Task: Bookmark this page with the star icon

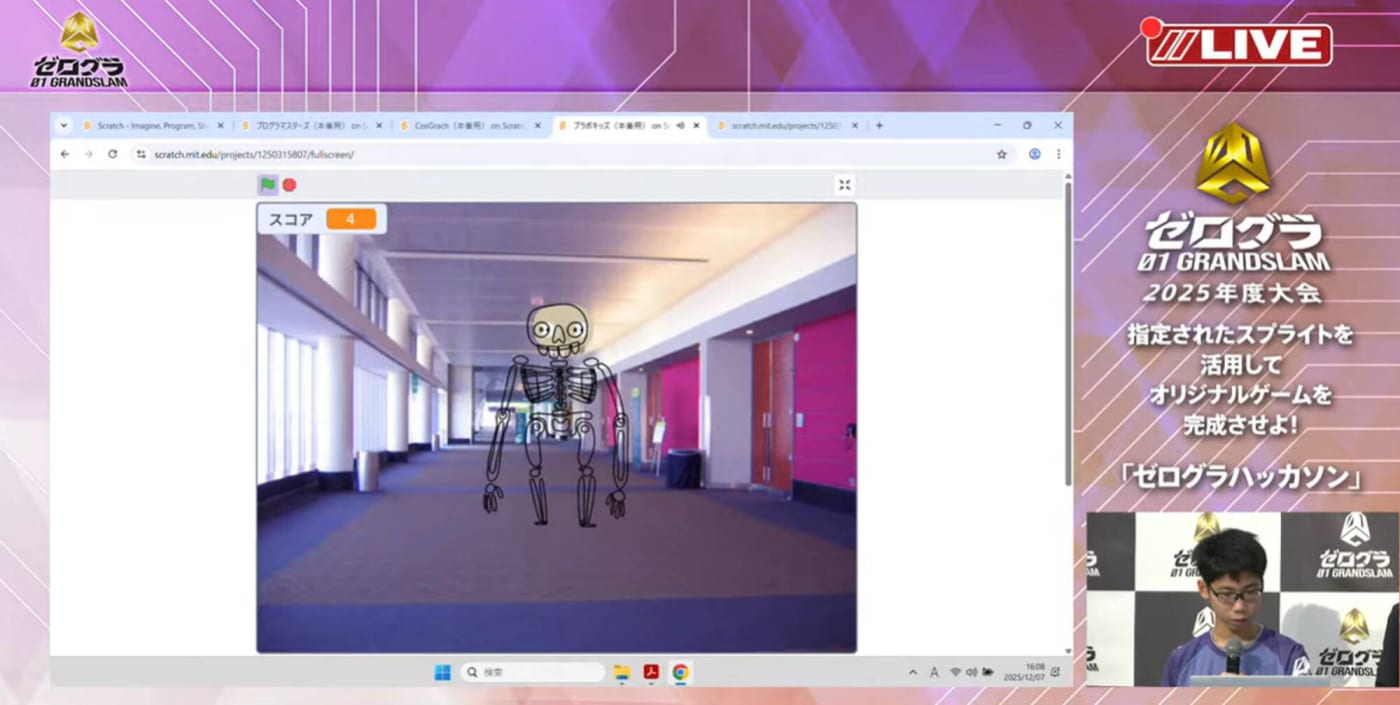Action: click(x=1001, y=155)
